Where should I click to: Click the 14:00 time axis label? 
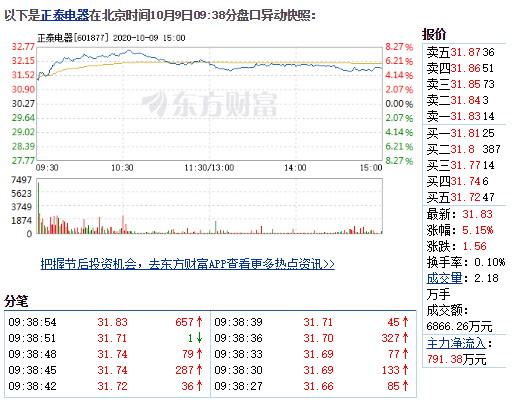(295, 167)
